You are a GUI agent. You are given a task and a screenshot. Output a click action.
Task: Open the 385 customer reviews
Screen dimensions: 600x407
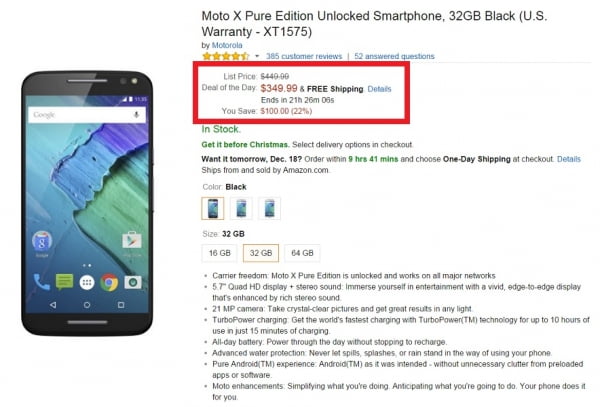(304, 56)
